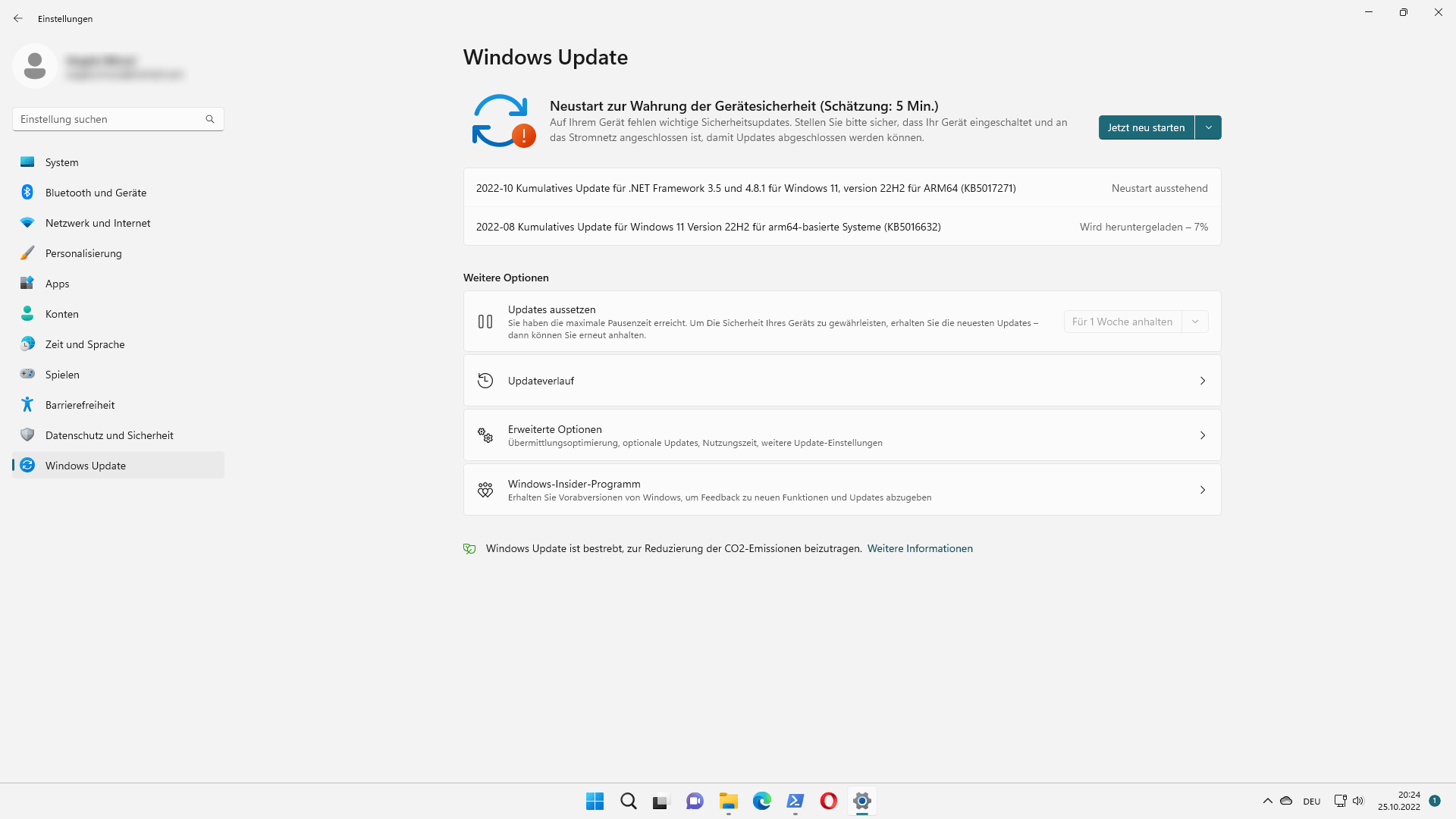Click the Bluetooth icon in the sidebar

(27, 192)
